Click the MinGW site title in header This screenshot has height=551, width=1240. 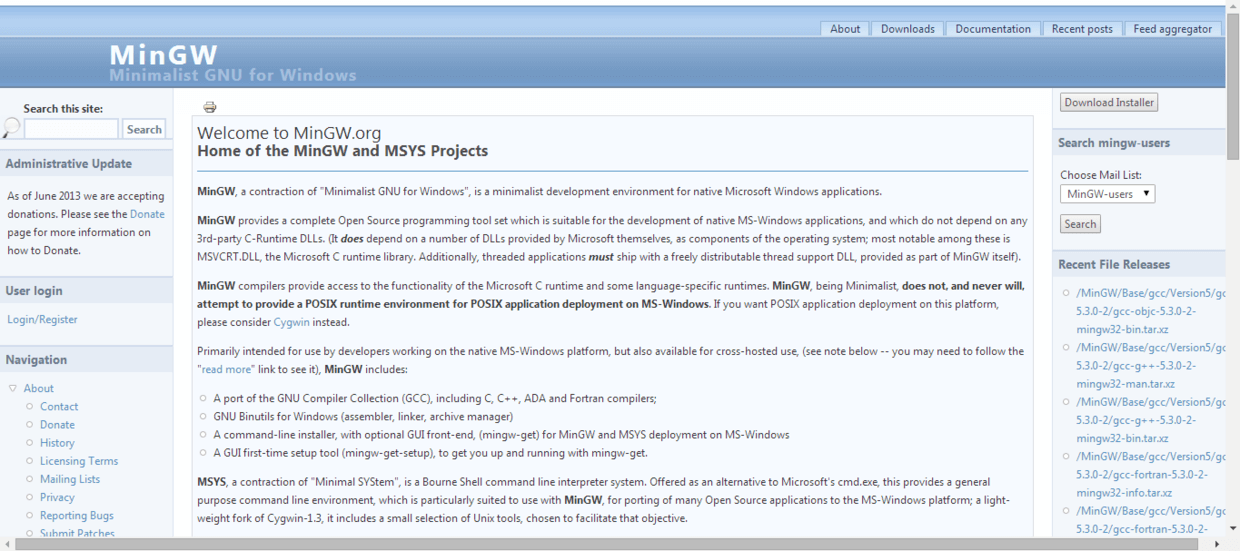(x=163, y=54)
